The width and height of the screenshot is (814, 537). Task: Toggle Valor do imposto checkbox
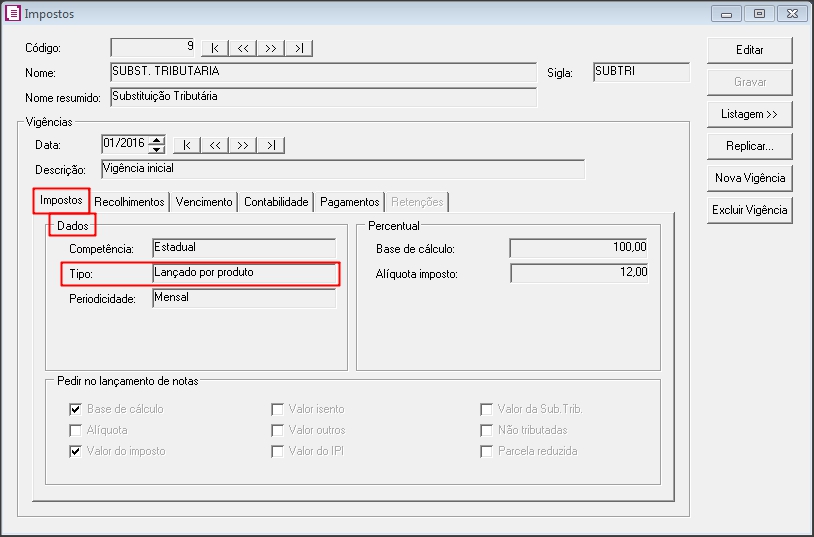click(75, 451)
